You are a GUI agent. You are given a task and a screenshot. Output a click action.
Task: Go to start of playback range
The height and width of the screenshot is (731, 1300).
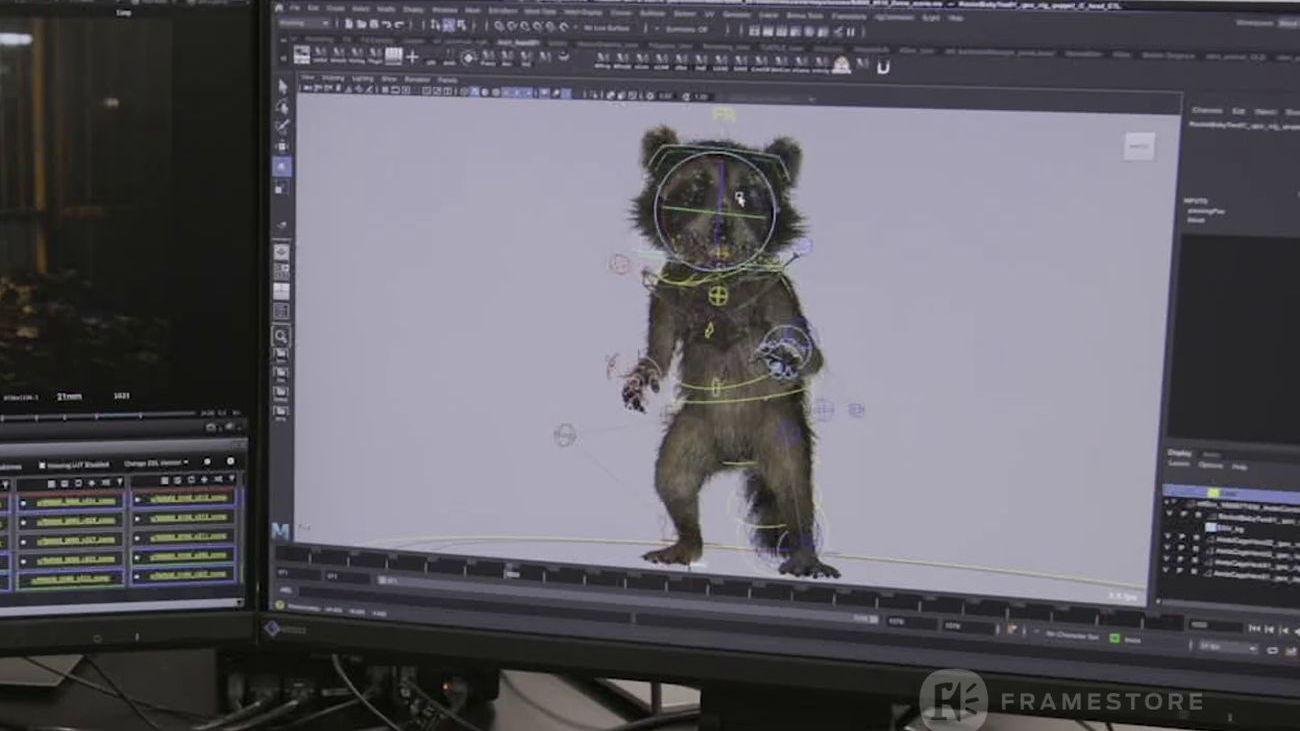[x=1255, y=628]
